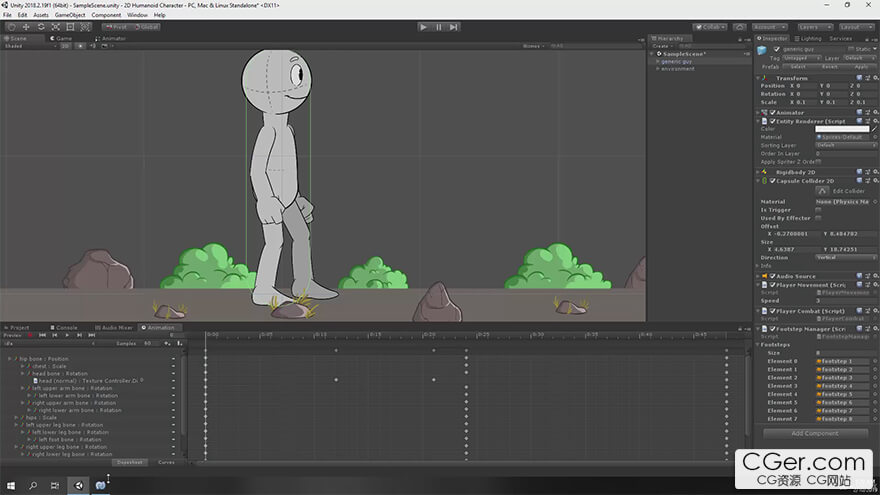Toggle Player Movement script checkbox

[x=773, y=285]
